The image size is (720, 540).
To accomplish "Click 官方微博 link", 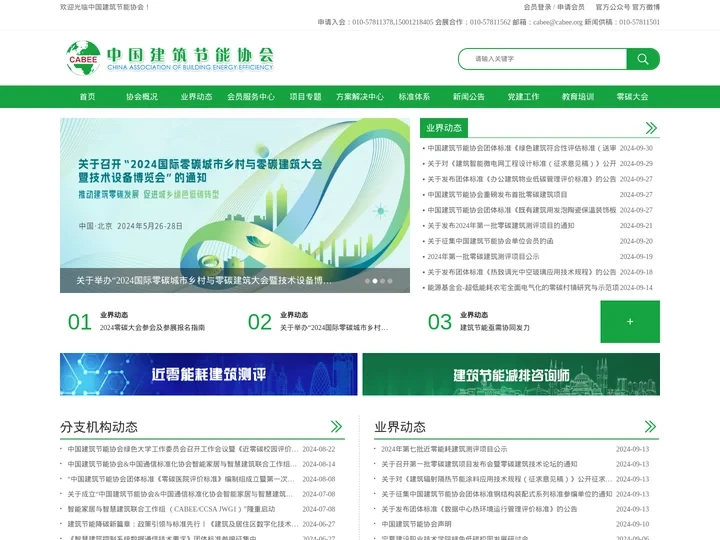I will click(x=646, y=7).
